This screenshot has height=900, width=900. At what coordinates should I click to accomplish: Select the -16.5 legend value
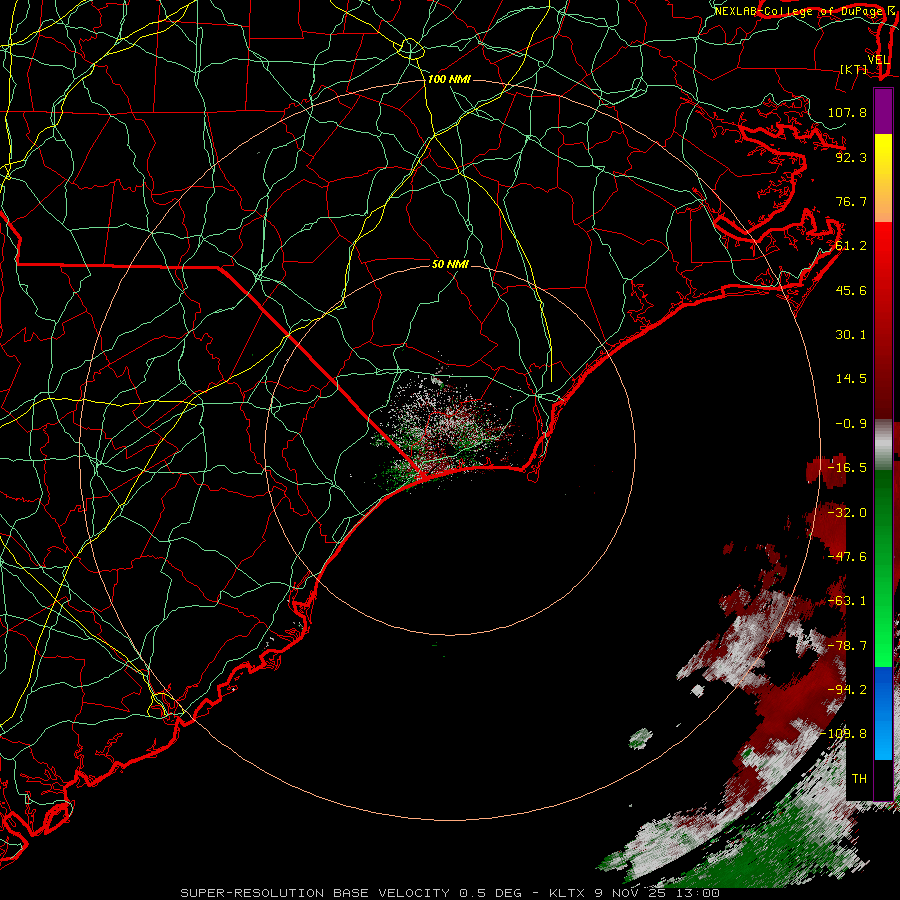tap(847, 468)
